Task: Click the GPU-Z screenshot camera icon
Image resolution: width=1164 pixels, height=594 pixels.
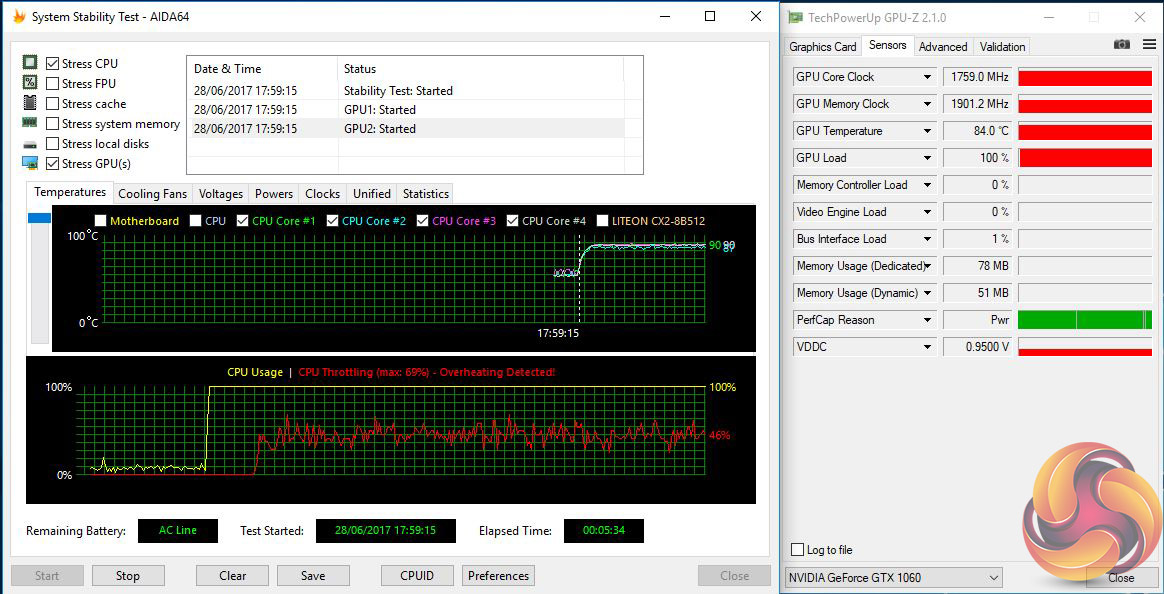Action: tap(1122, 45)
